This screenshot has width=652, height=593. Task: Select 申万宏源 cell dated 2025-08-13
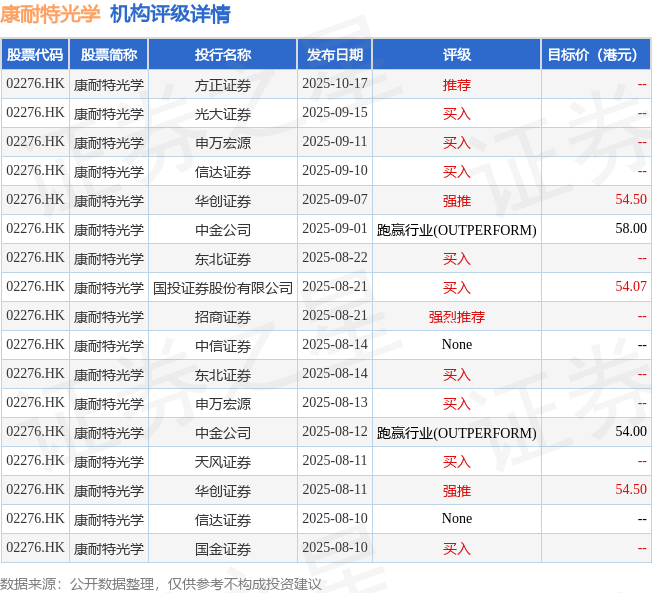pos(223,404)
